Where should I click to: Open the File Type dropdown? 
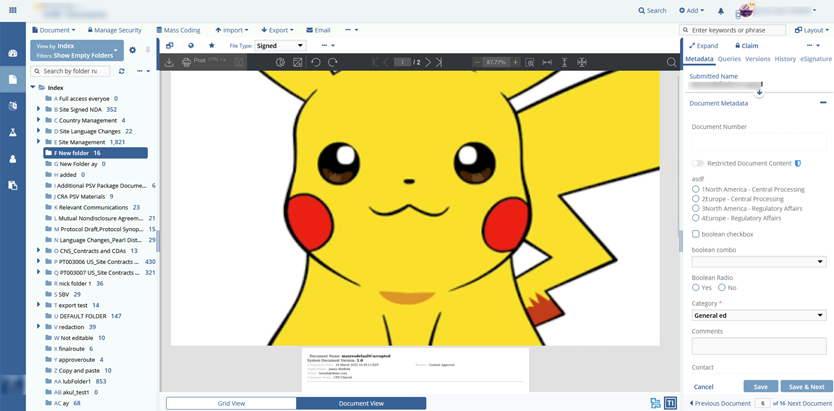pyautogui.click(x=280, y=45)
